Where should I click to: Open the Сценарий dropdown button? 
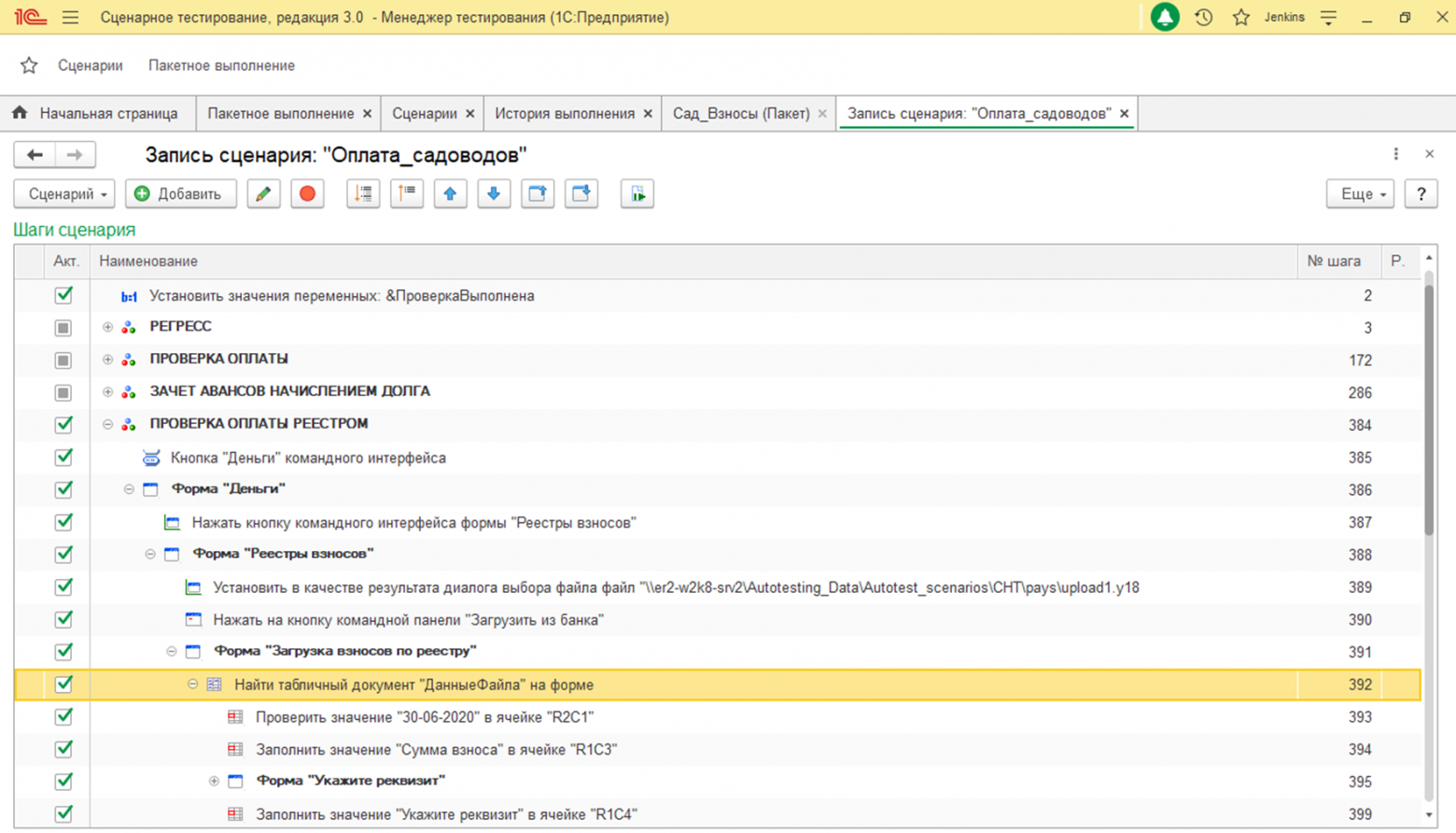click(x=64, y=194)
